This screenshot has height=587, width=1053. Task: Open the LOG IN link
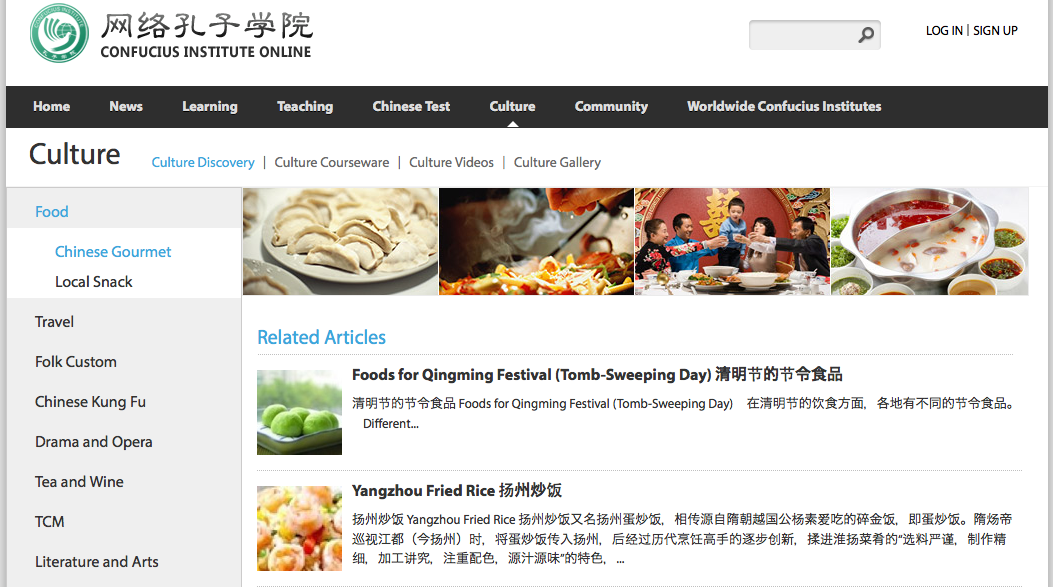(x=944, y=31)
